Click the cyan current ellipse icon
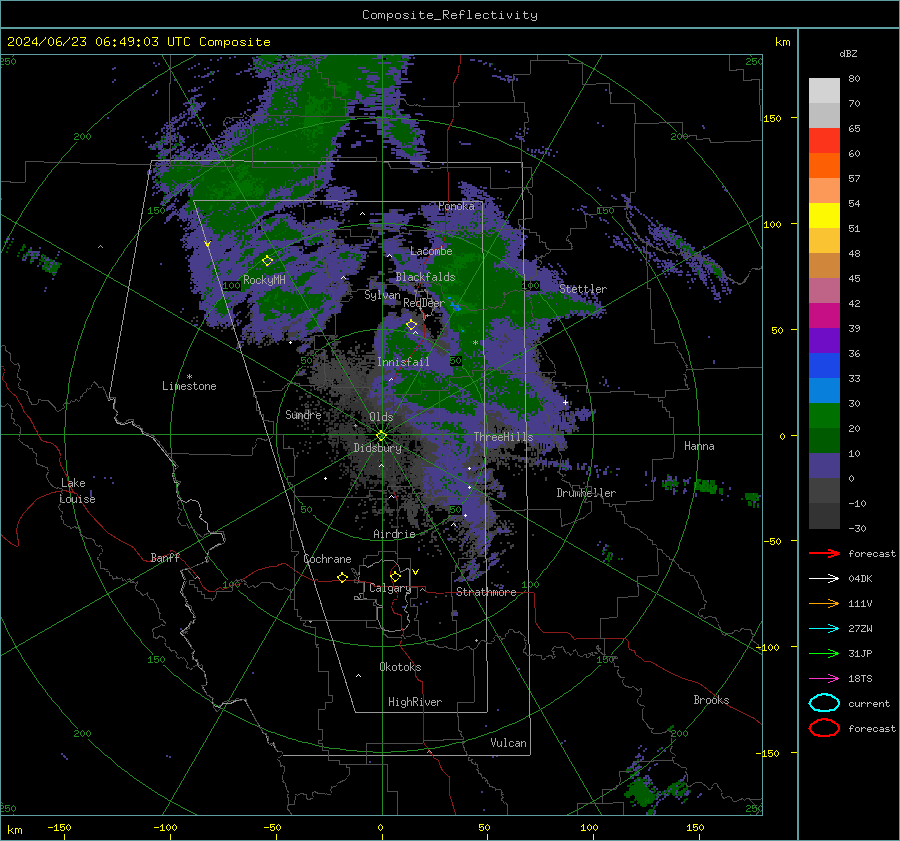The width and height of the screenshot is (900, 841). pos(824,703)
